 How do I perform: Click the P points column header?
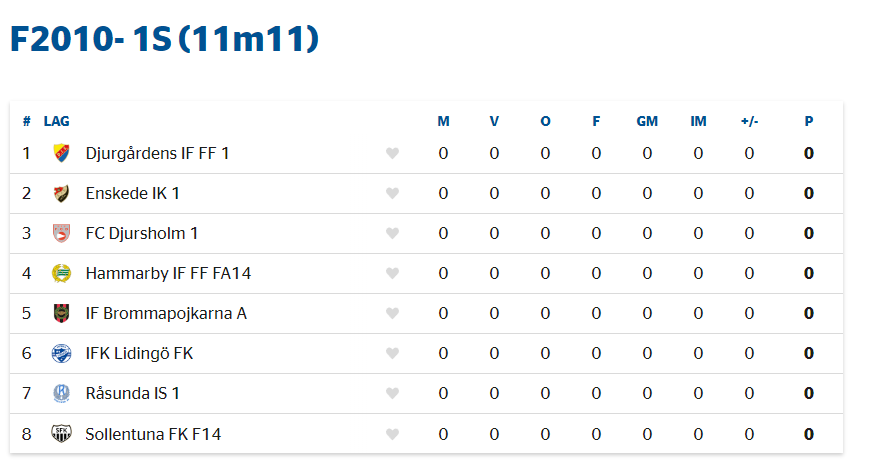(x=808, y=121)
